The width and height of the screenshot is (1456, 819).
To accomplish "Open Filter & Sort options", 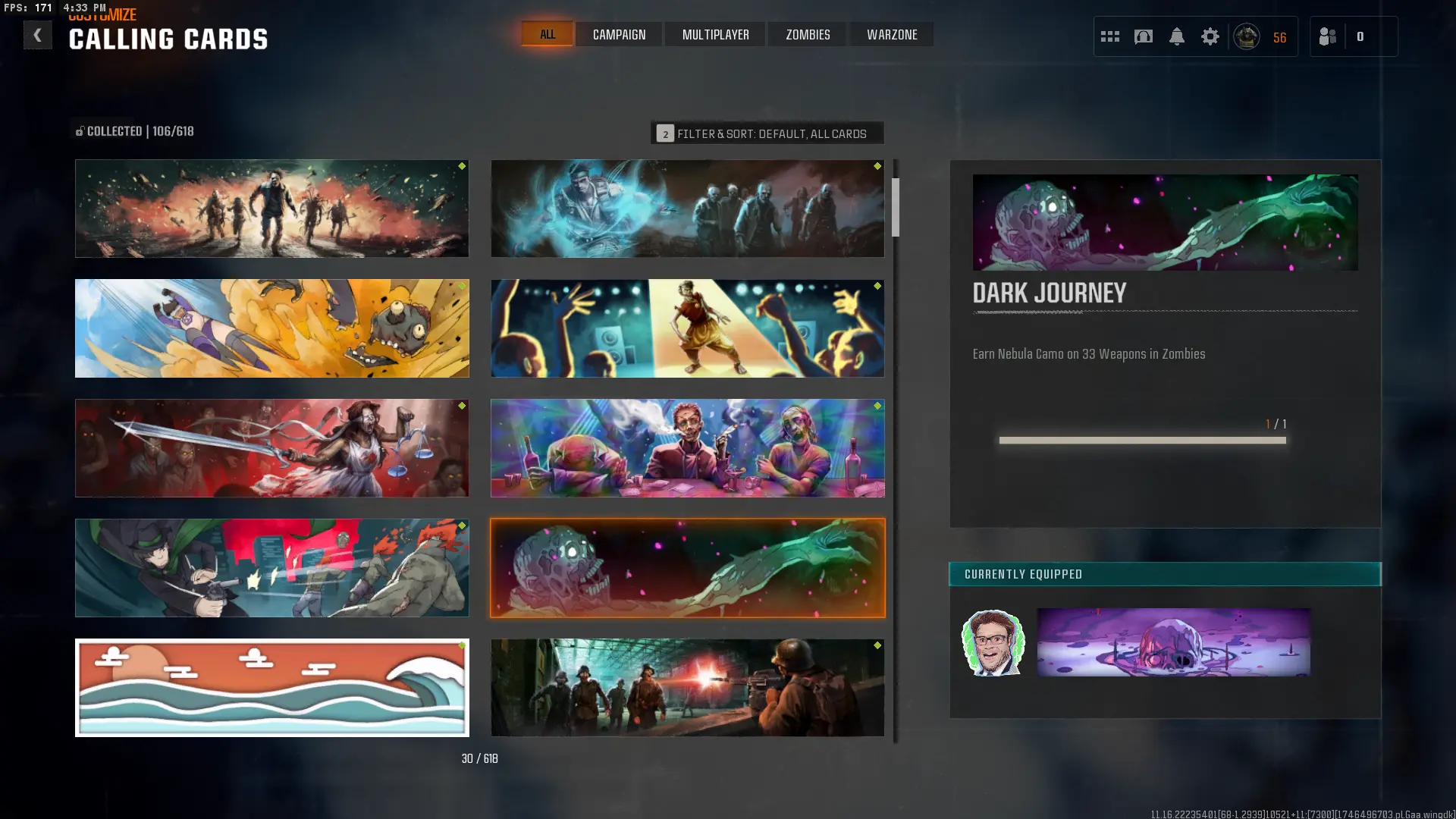I will point(767,133).
